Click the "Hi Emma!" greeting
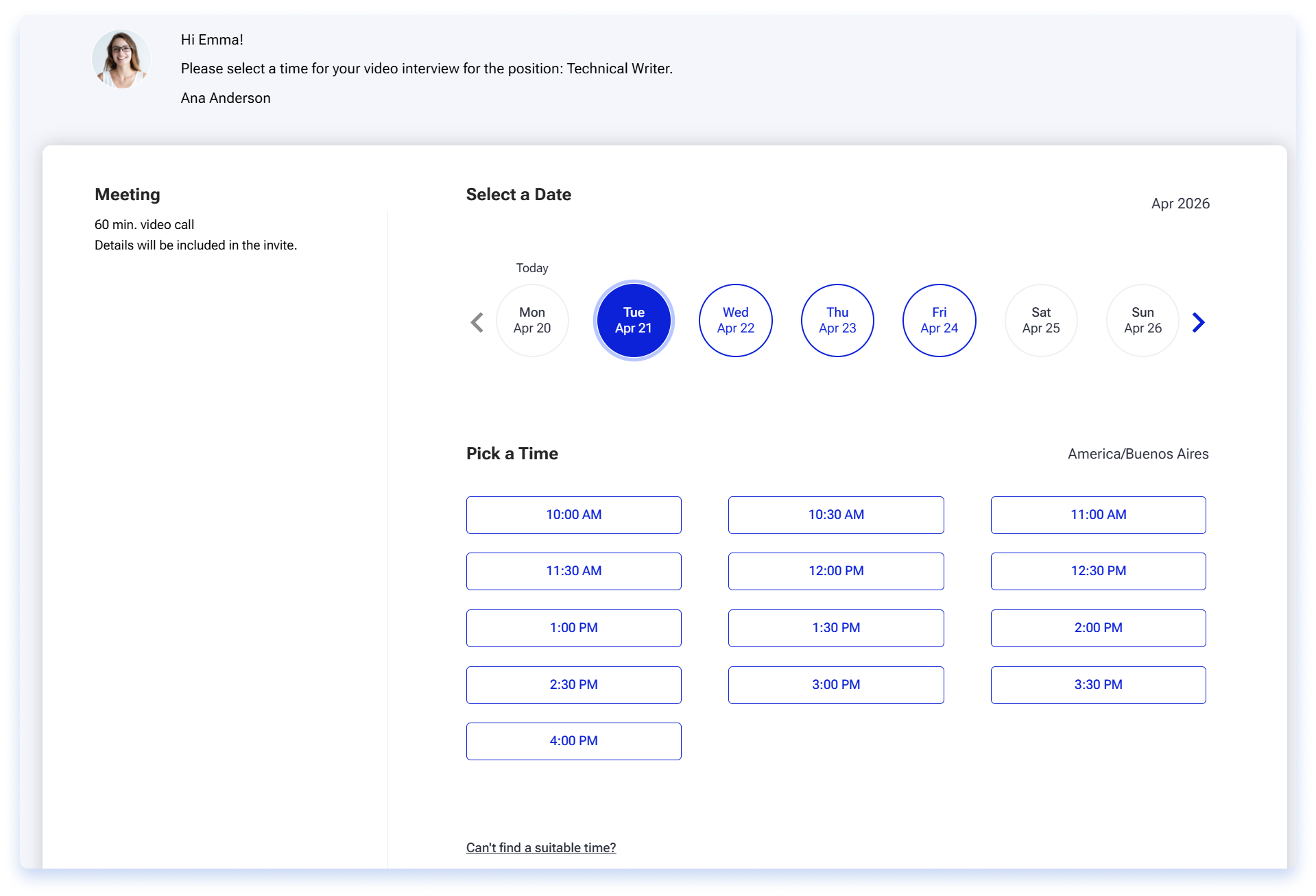This screenshot has height=896, width=1316. (212, 40)
